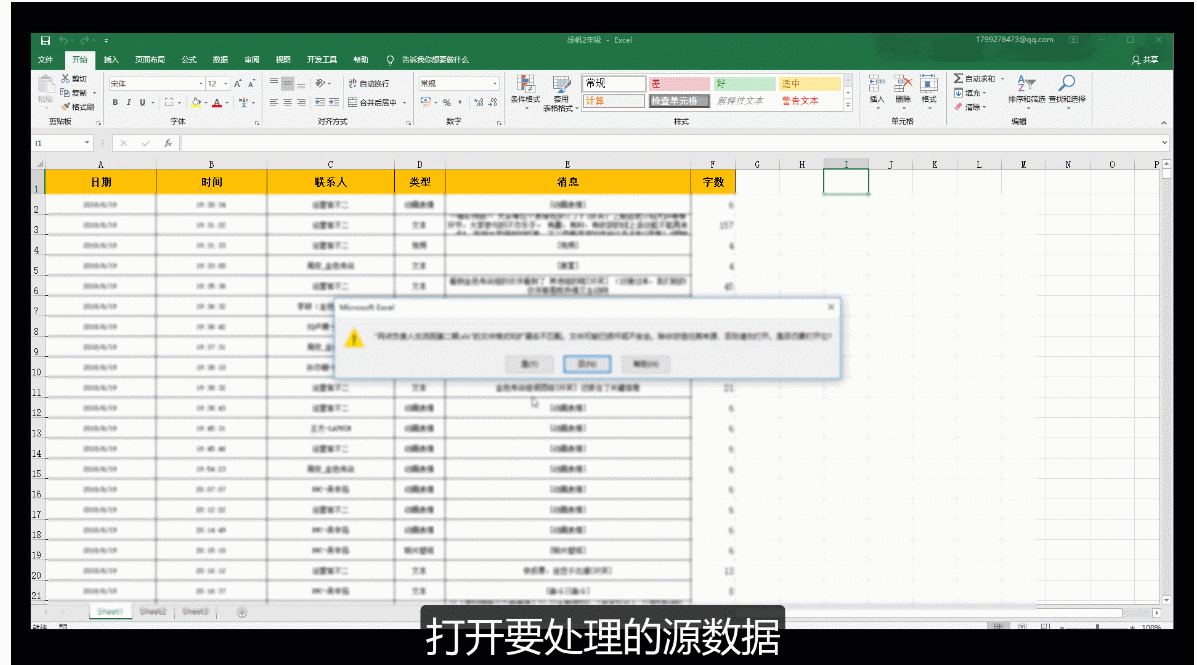Image resolution: width=1197 pixels, height=665 pixels.
Task: Expand the cell styles gallery
Action: pos(847,105)
